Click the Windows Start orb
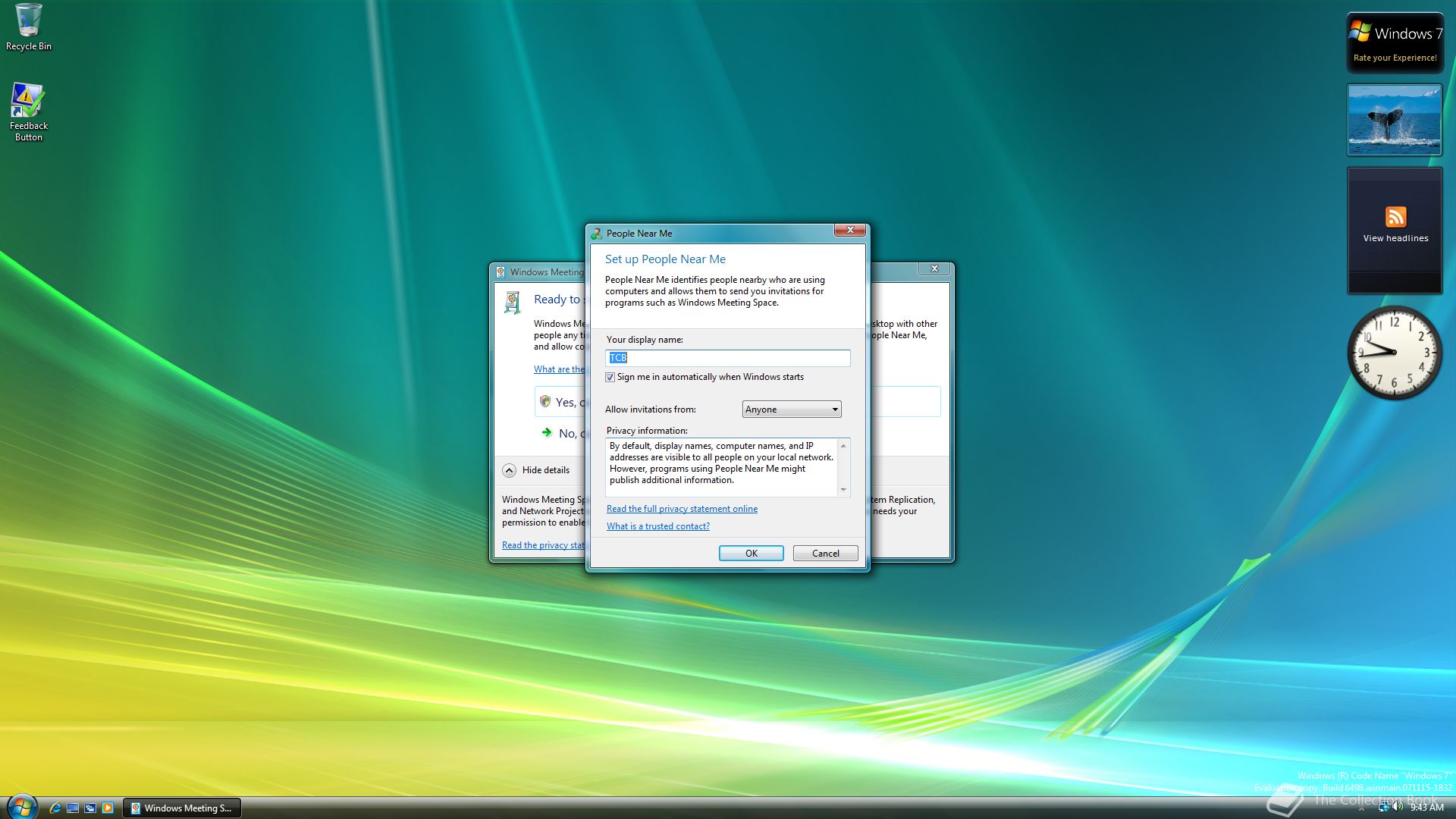Viewport: 1456px width, 819px height. (21, 807)
